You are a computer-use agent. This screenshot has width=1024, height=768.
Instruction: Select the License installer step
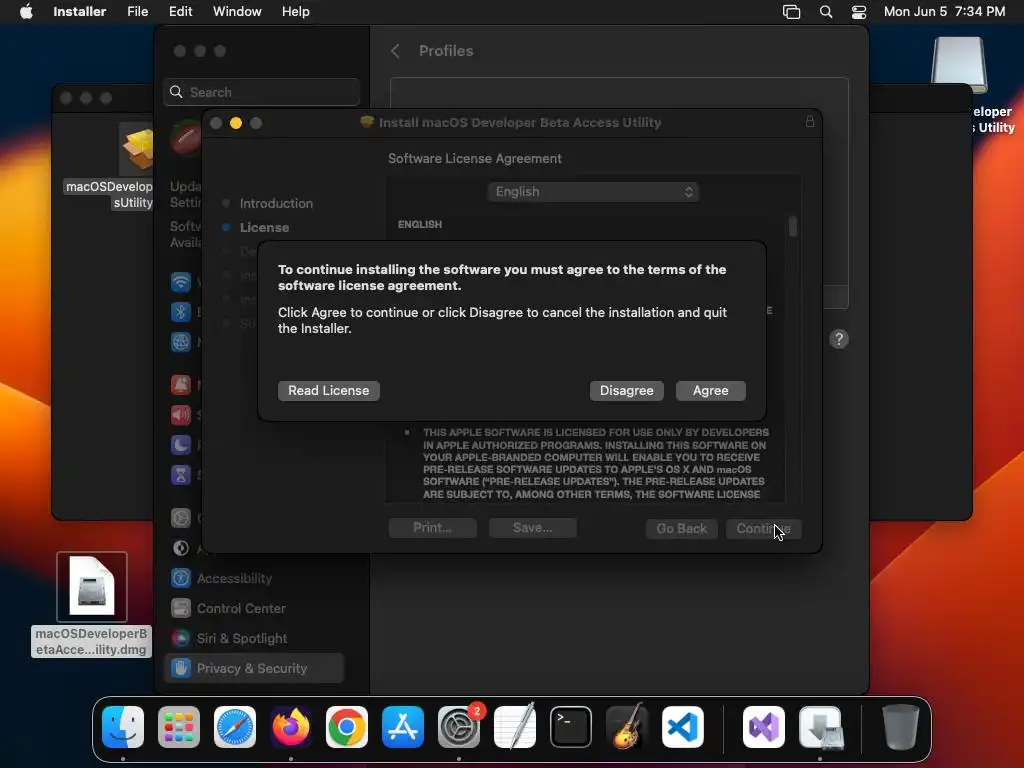point(264,228)
